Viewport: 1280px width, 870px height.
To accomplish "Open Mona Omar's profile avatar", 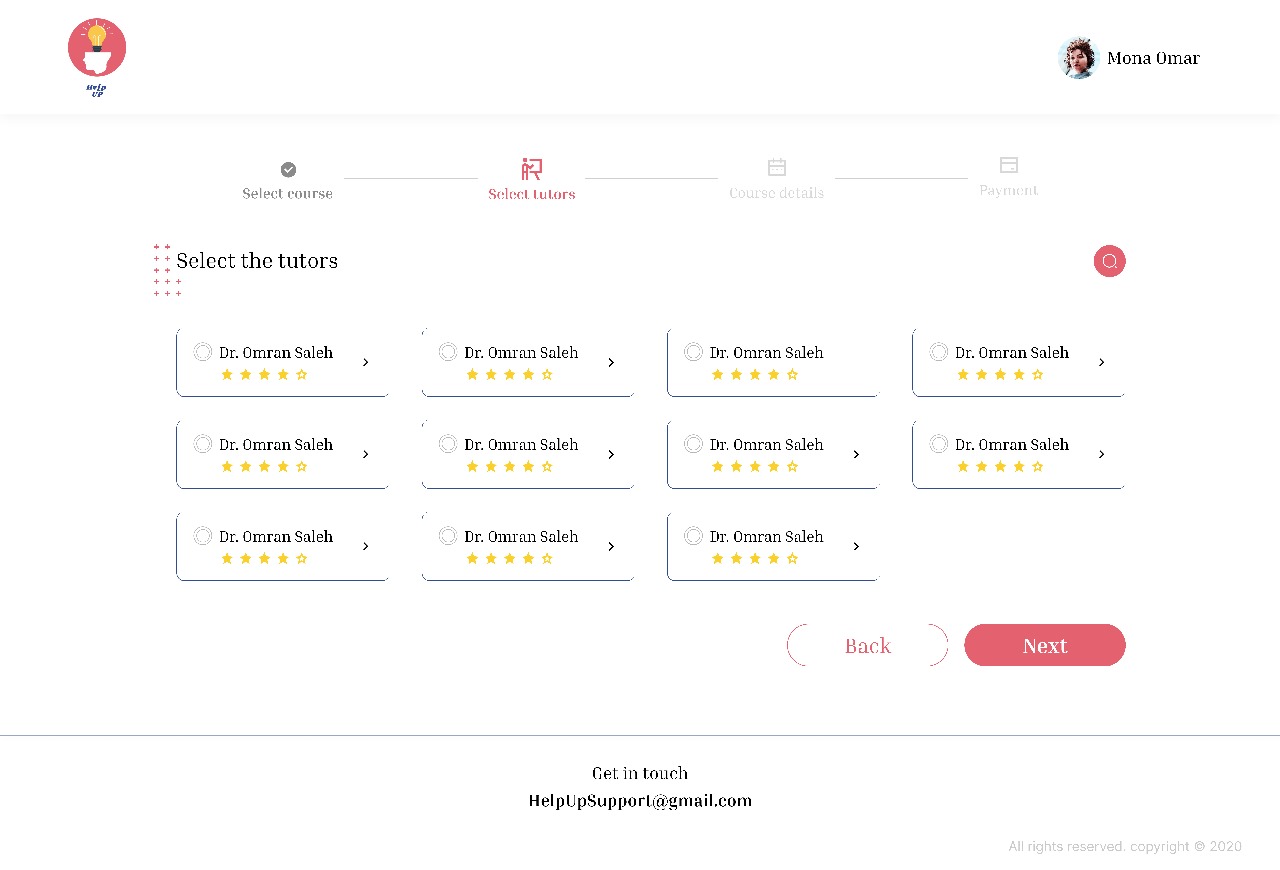I will pyautogui.click(x=1078, y=58).
